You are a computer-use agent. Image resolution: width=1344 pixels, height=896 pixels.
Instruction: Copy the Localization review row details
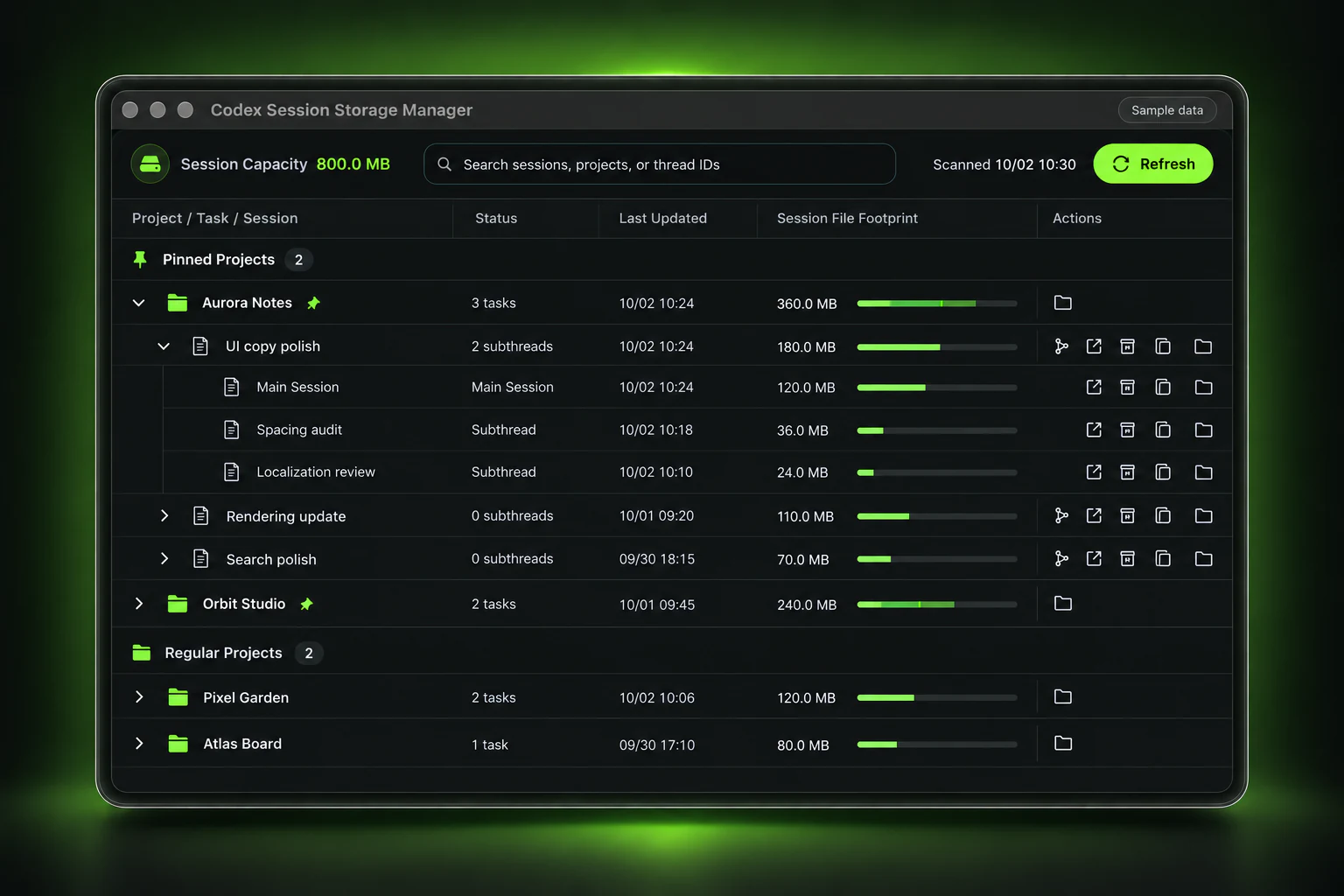(x=1163, y=472)
